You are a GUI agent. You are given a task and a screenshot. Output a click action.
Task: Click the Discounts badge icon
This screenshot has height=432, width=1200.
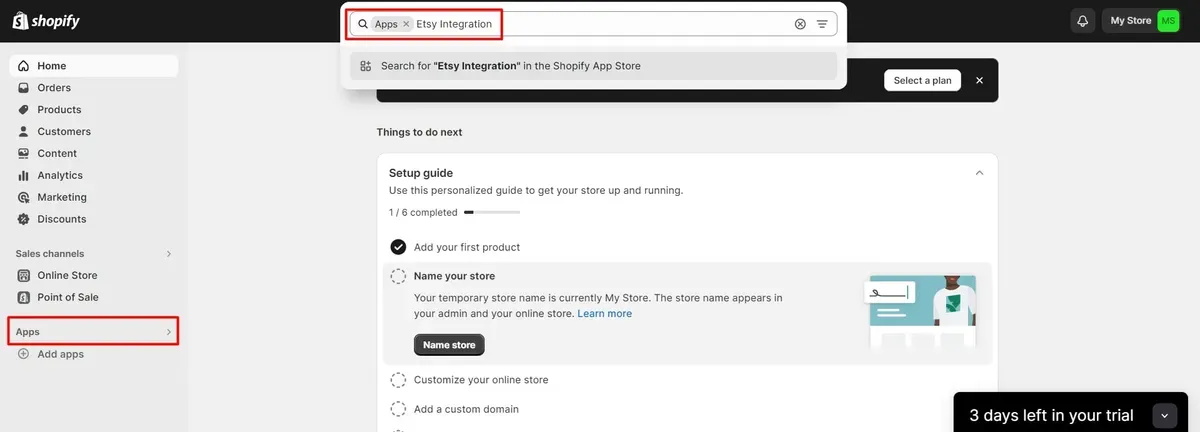[24, 219]
